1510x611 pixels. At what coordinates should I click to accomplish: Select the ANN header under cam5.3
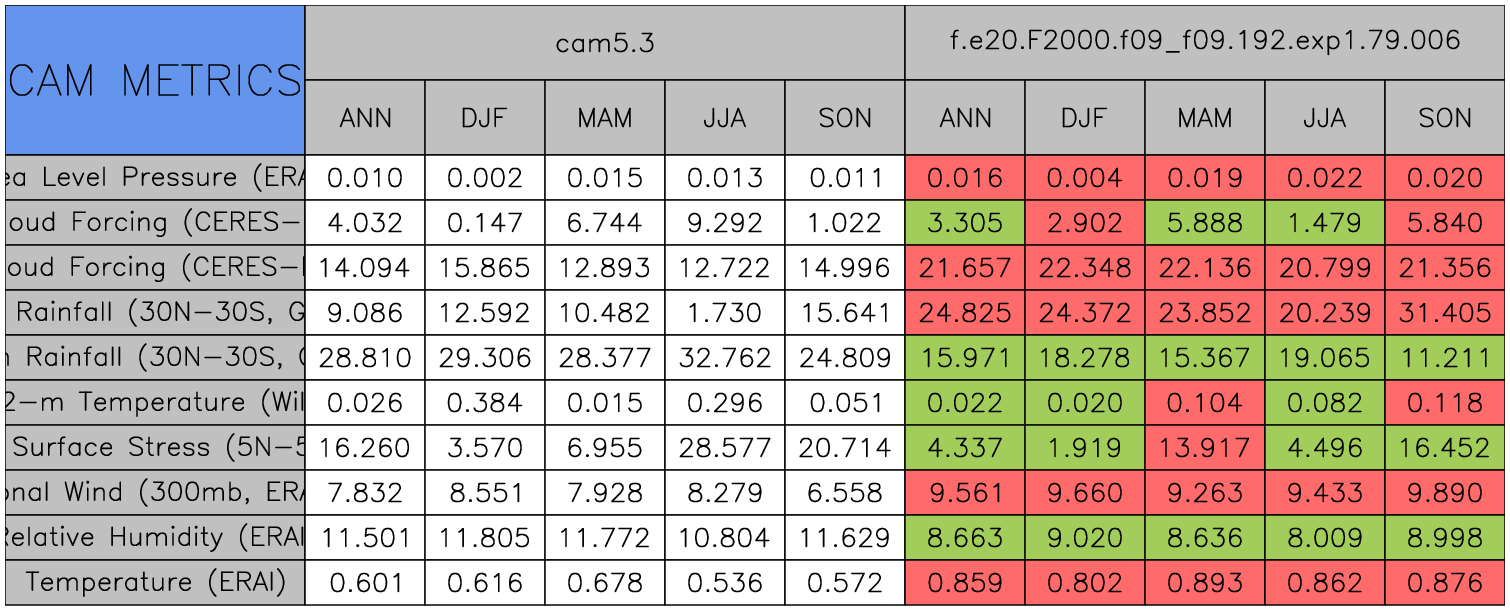tap(365, 118)
